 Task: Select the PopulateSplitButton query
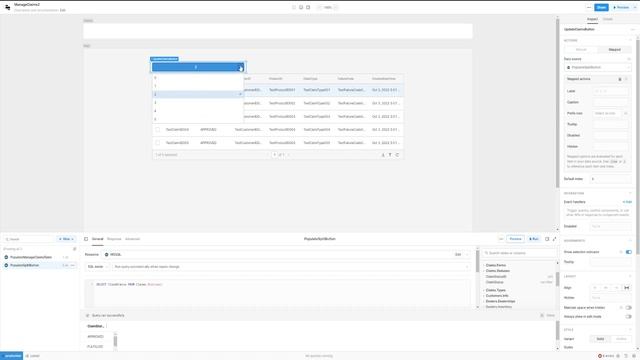24,265
